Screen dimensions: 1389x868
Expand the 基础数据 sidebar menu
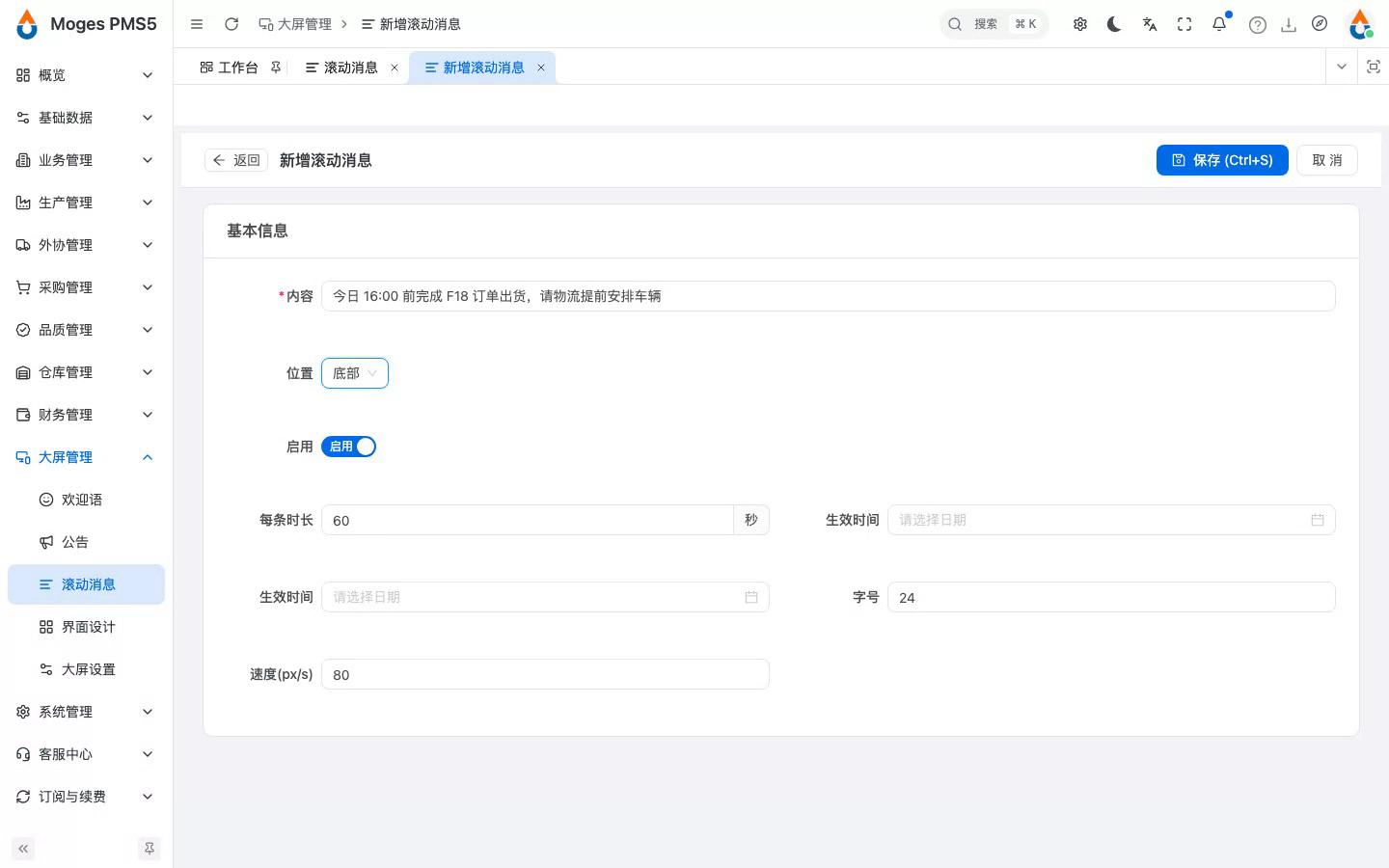click(86, 118)
